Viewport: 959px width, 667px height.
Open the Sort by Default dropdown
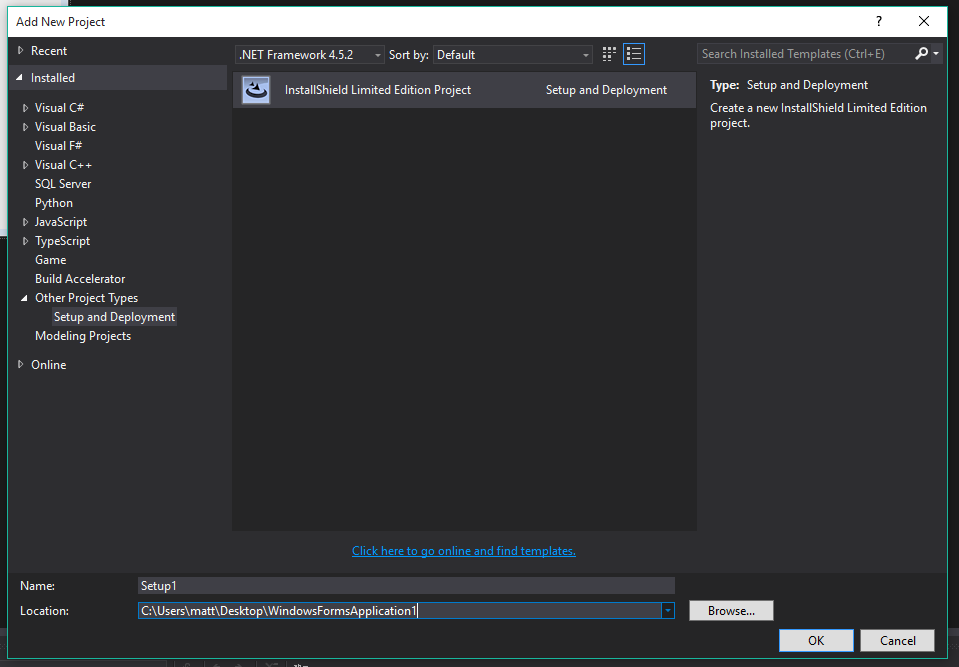point(513,54)
